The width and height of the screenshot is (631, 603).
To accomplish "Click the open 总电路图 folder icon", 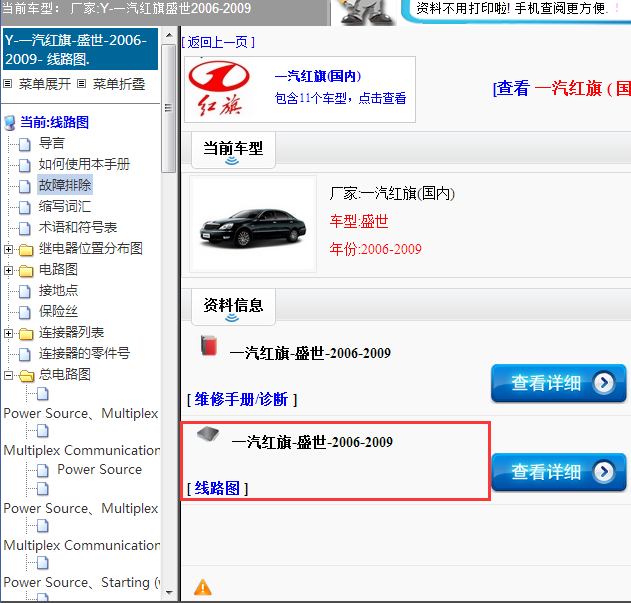I will tap(26, 376).
